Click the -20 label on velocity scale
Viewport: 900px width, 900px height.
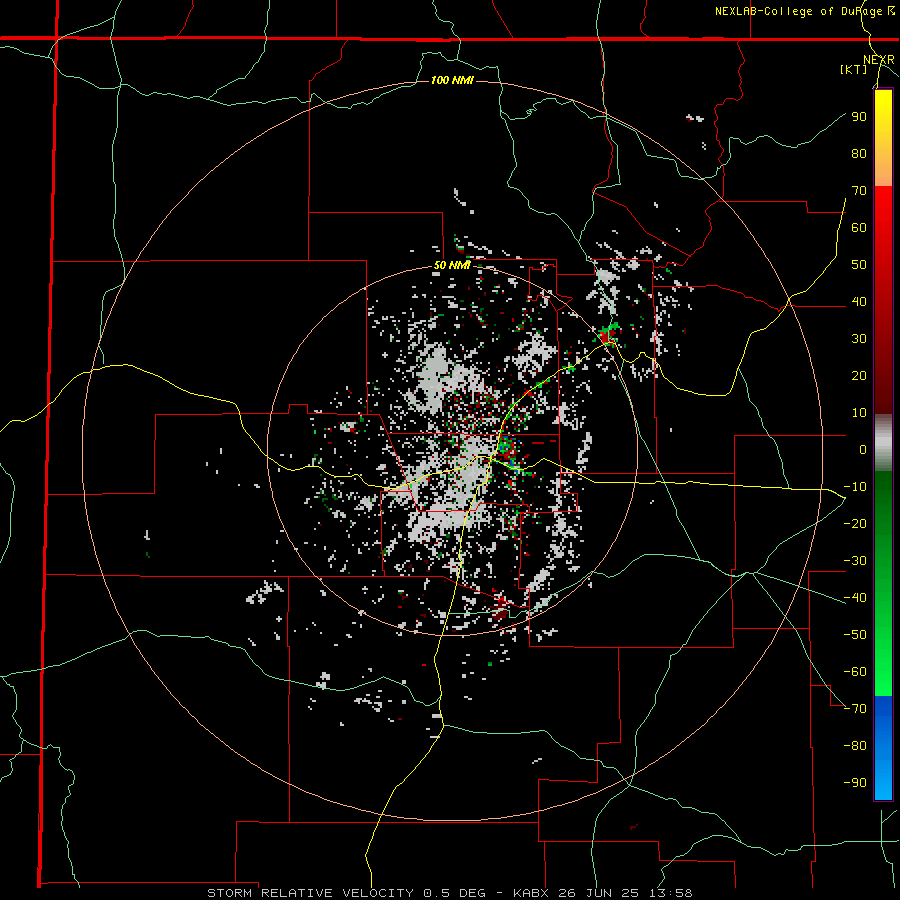click(x=855, y=523)
